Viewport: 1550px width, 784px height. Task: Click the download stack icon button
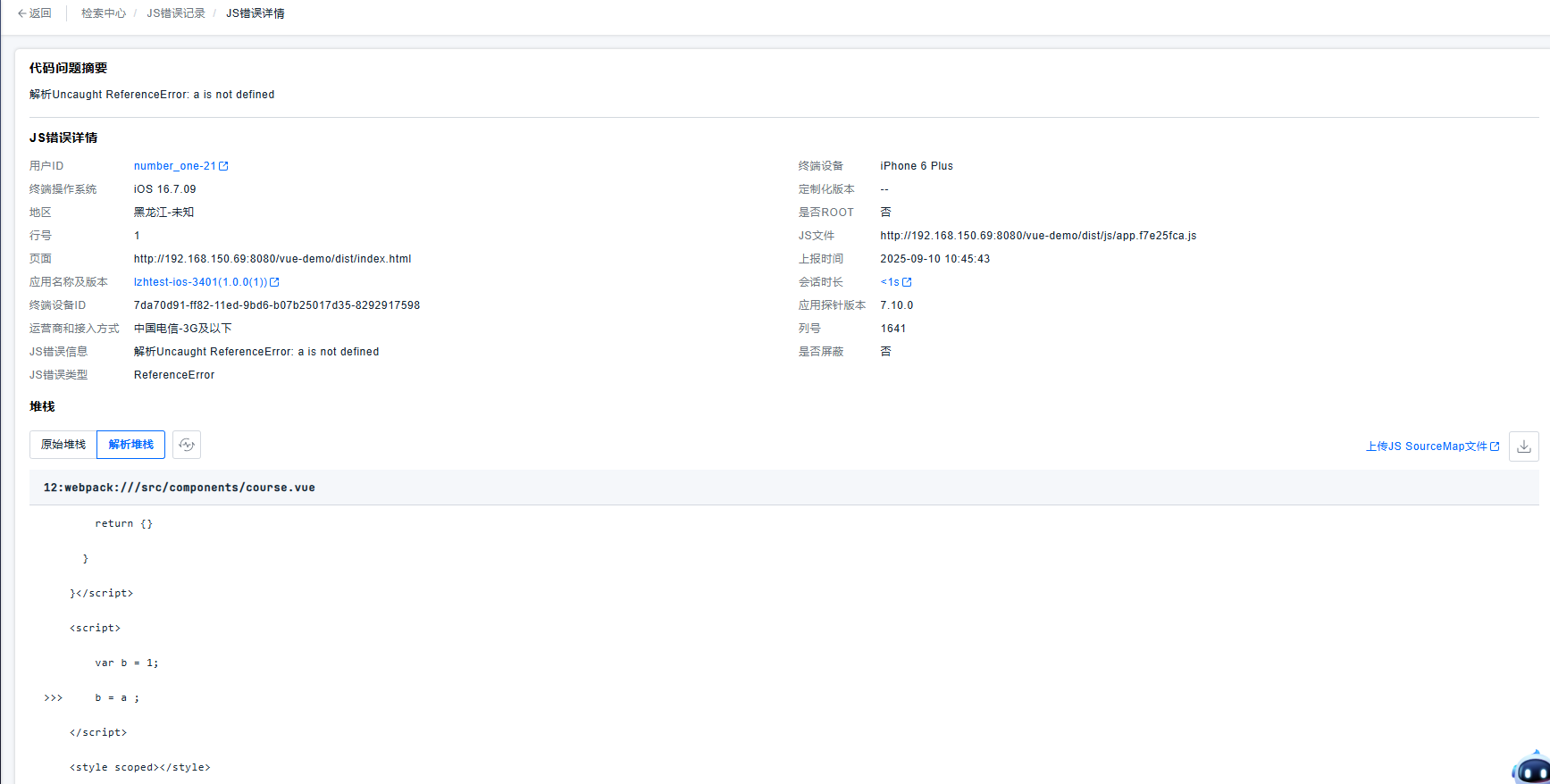pos(1523,446)
